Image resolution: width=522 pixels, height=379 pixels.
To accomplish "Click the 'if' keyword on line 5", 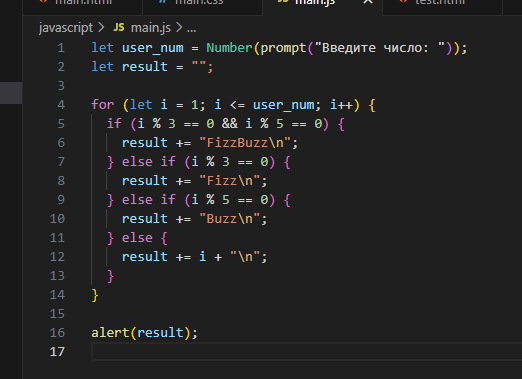I will coord(114,124).
